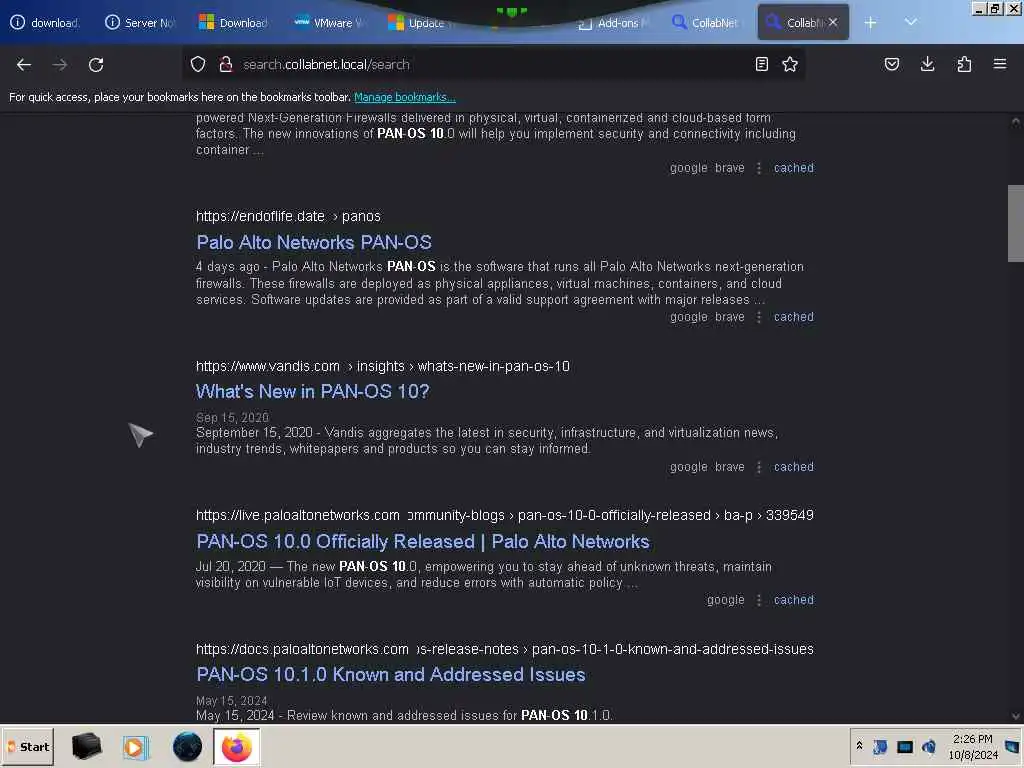The image size is (1024, 768).
Task: Go back to the previous page
Action: coord(24,65)
